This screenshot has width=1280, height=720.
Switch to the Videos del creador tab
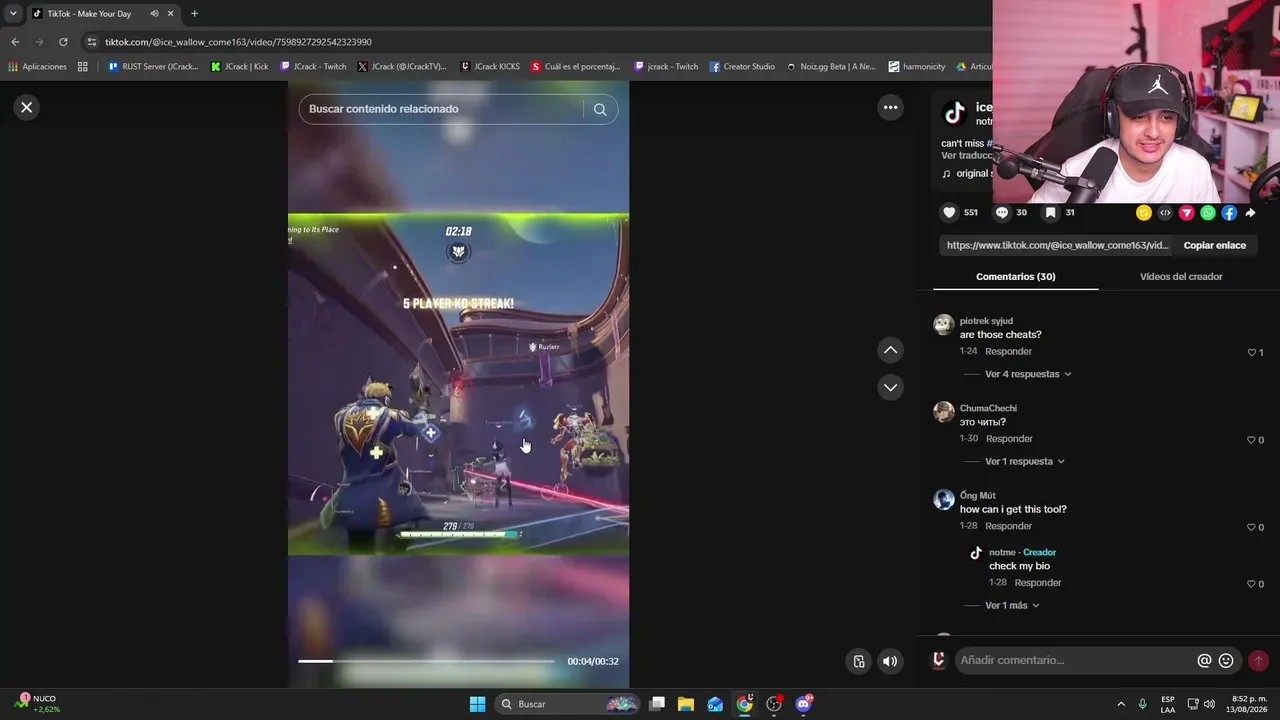pos(1181,276)
